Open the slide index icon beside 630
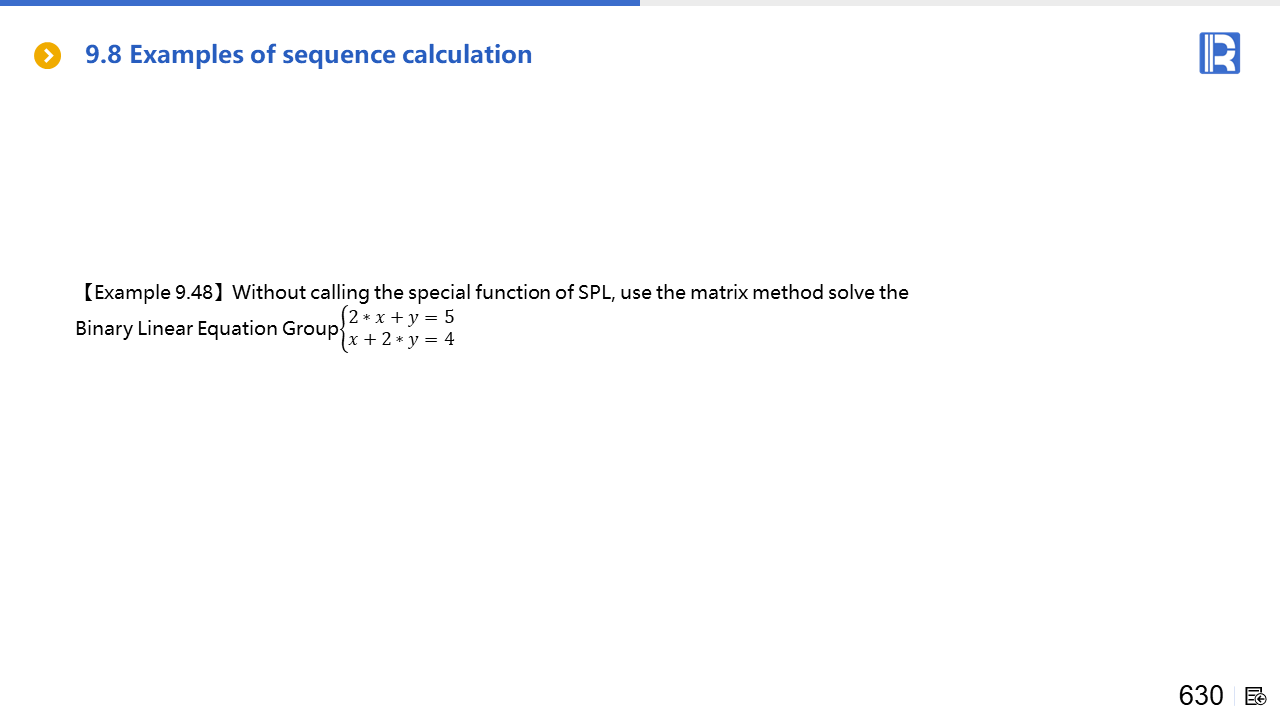Viewport: 1280px width, 720px height. pos(1256,696)
